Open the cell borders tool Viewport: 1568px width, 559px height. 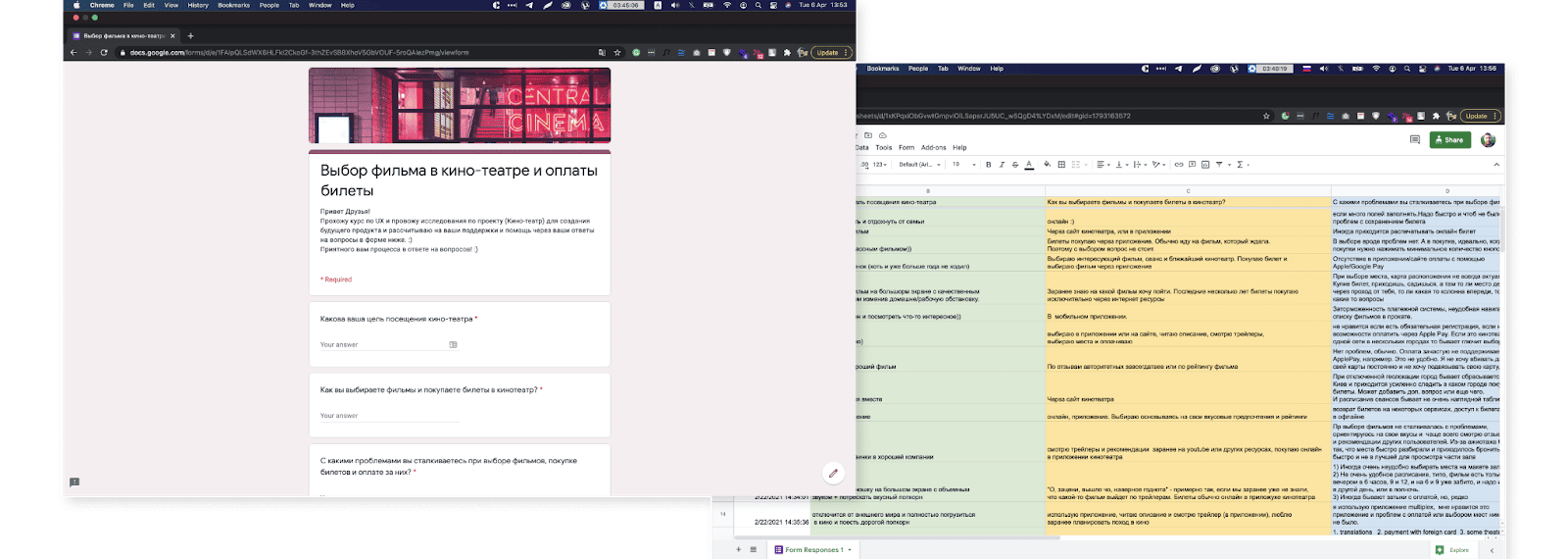pyautogui.click(x=1061, y=165)
